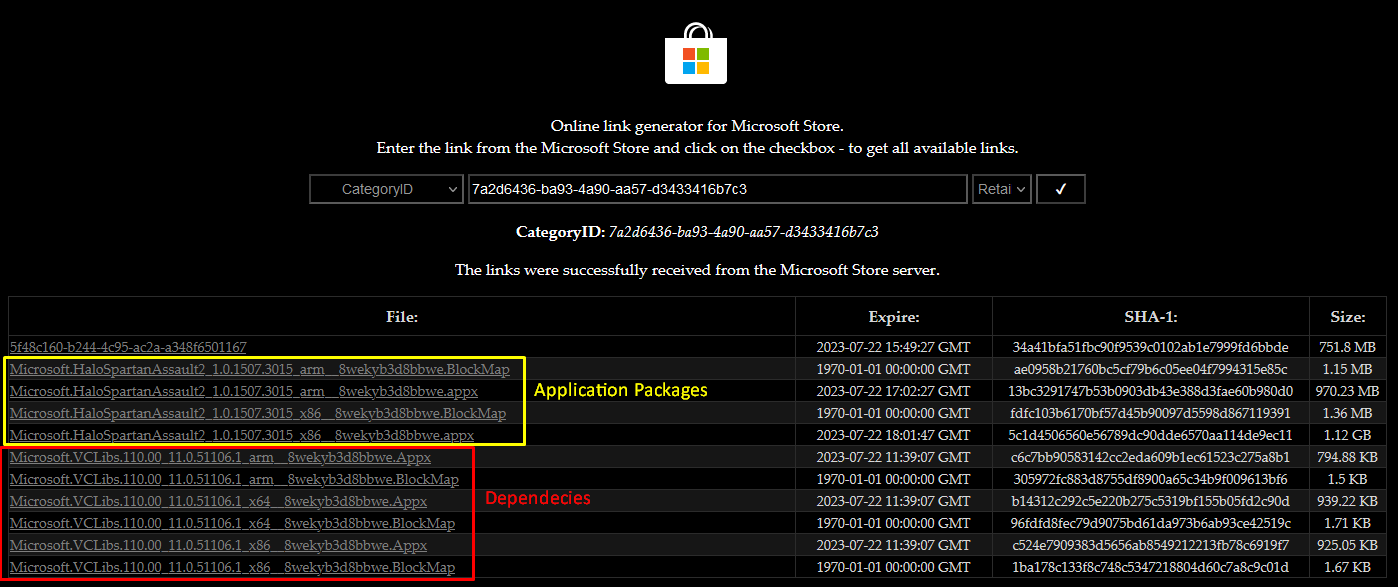Click the File: column header
Screen dimensions: 1398x587
coord(402,317)
